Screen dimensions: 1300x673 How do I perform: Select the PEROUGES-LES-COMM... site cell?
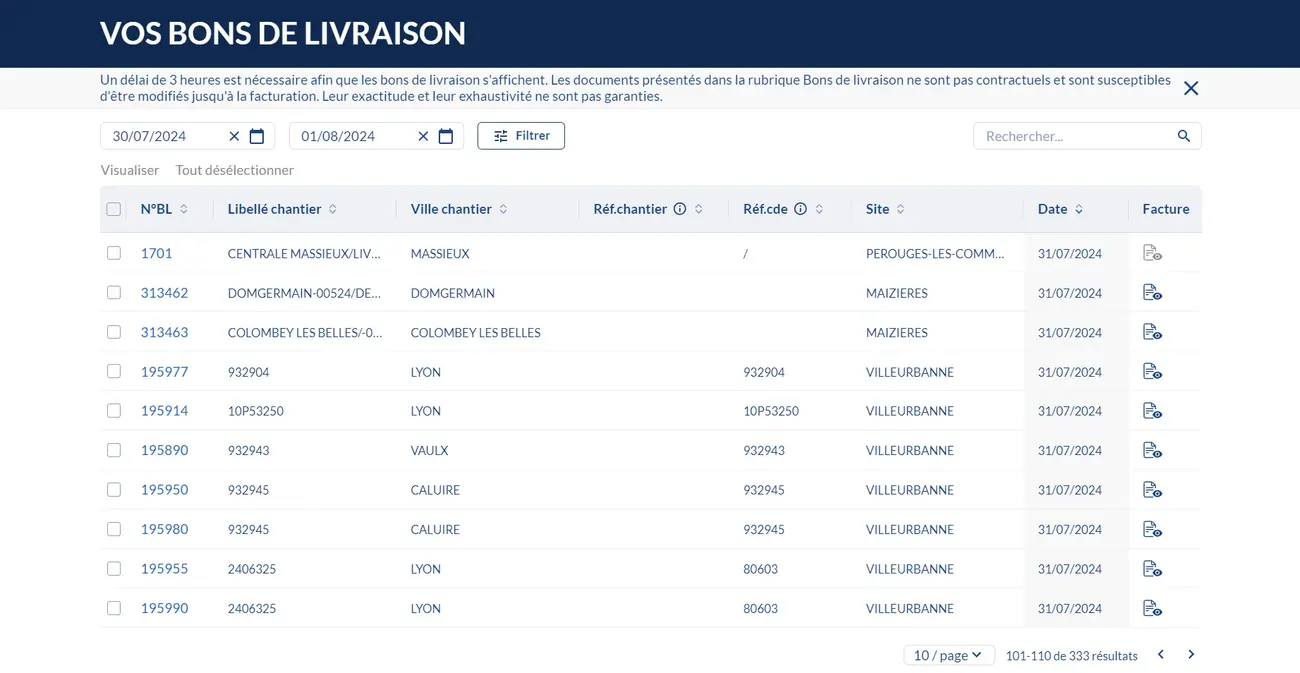935,254
